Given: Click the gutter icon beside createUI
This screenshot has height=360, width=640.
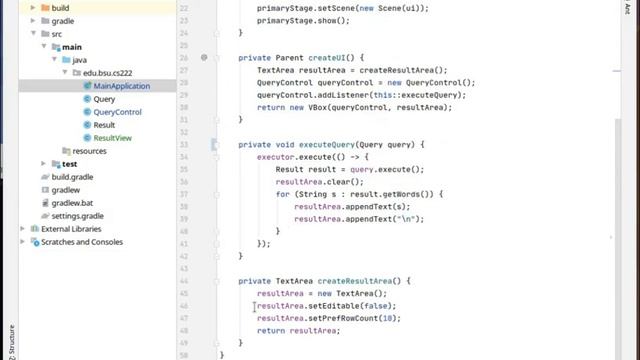Looking at the screenshot, I should pos(204,58).
